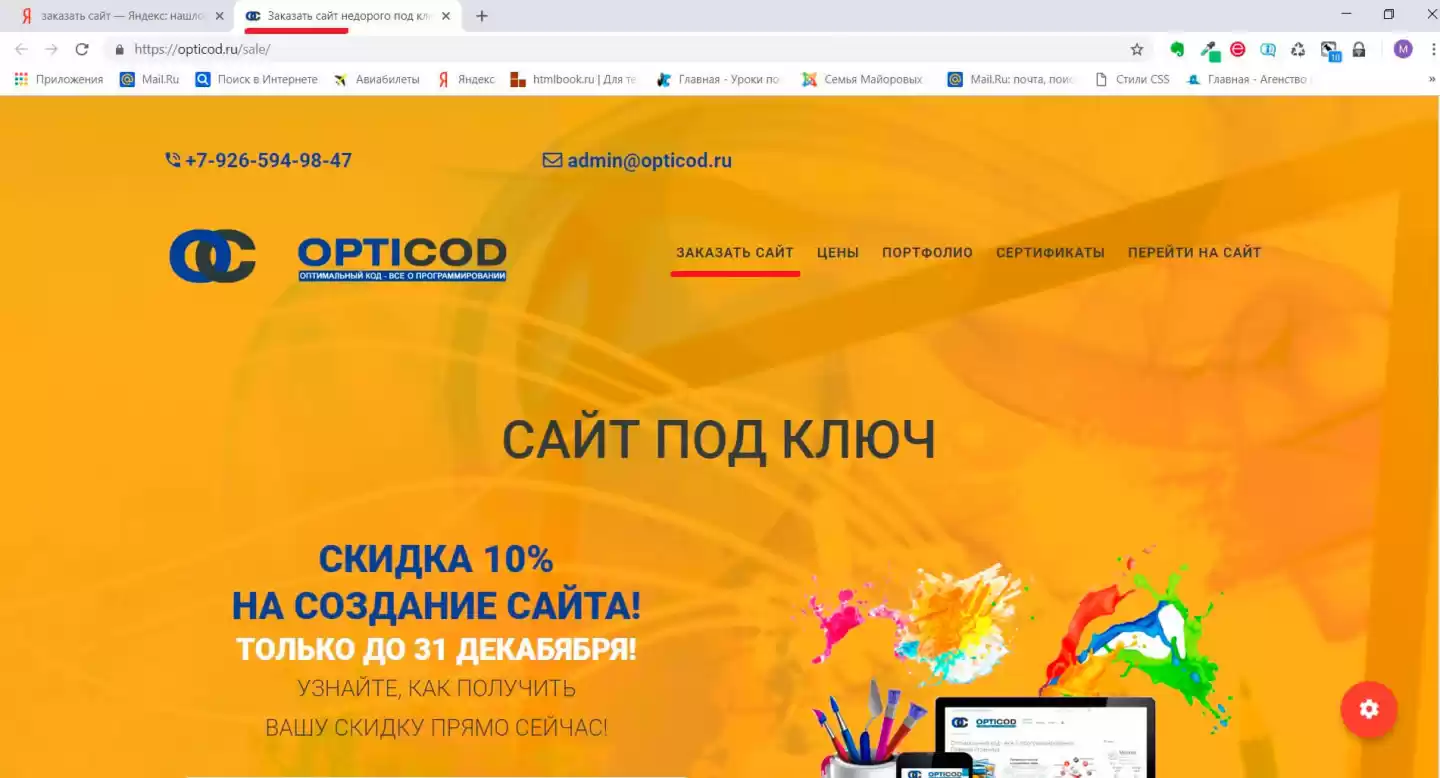The width and height of the screenshot is (1440, 778).
Task: Click the УЗНАЙТЕ, КАК ПОЛУЧИТЬ line
Action: (x=436, y=689)
